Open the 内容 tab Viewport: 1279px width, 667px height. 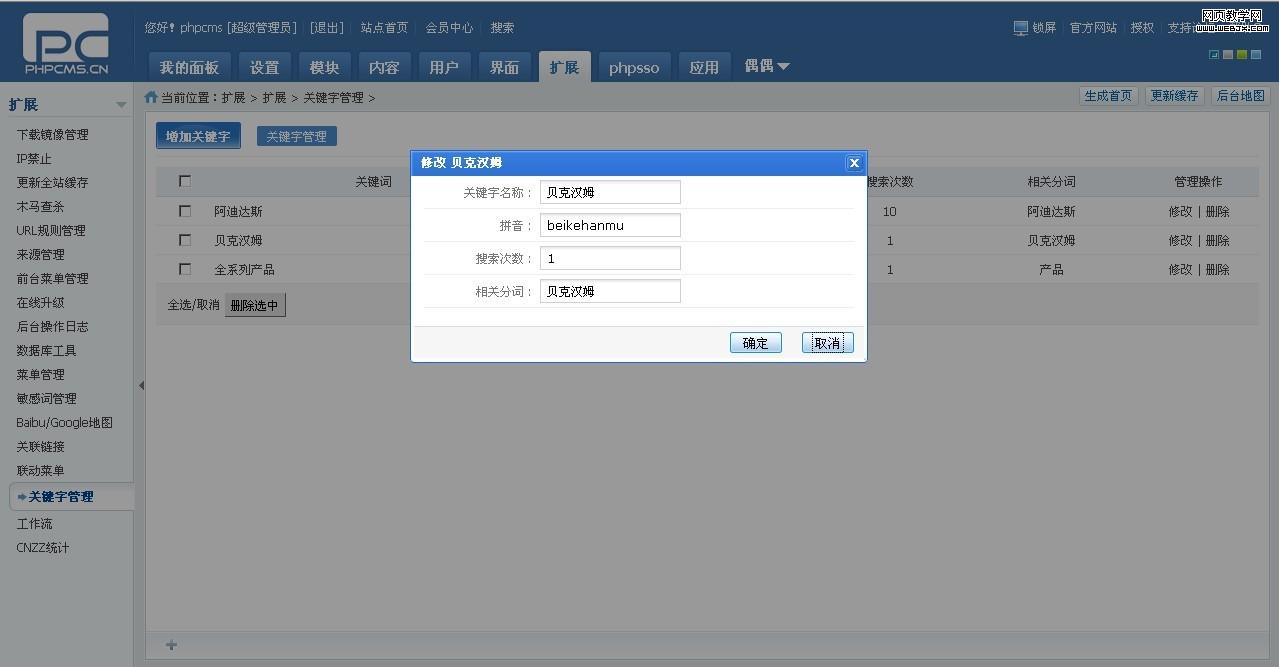point(384,67)
